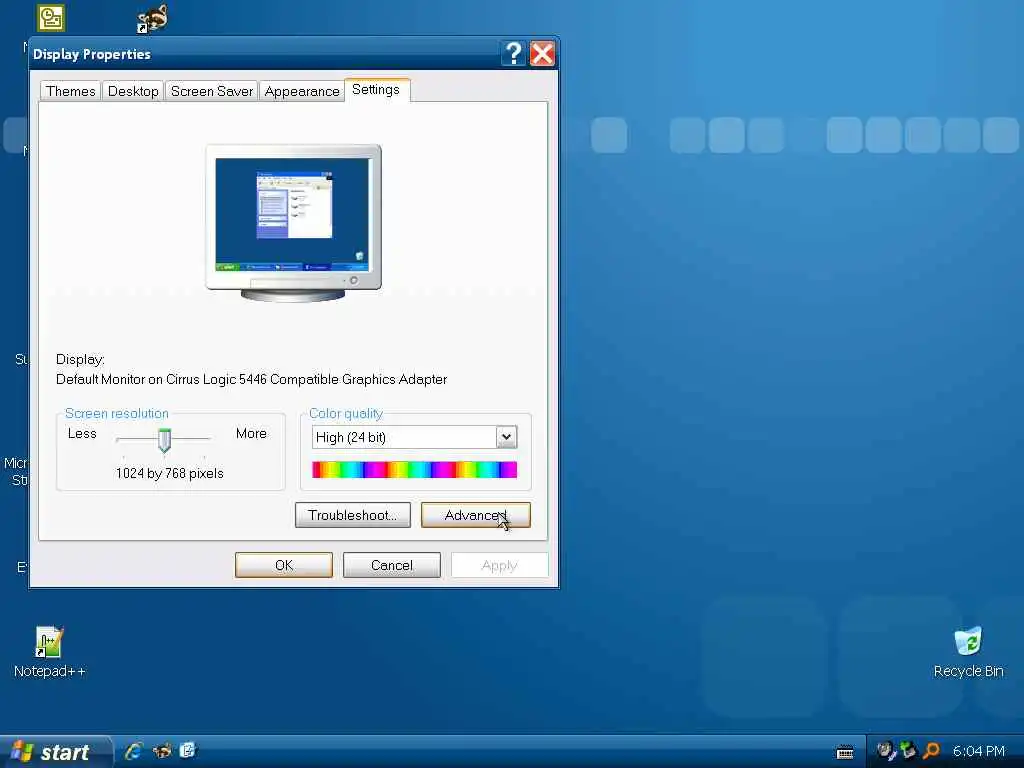Click the Troubleshoot... button
Screen dimensions: 1024x768
point(353,515)
